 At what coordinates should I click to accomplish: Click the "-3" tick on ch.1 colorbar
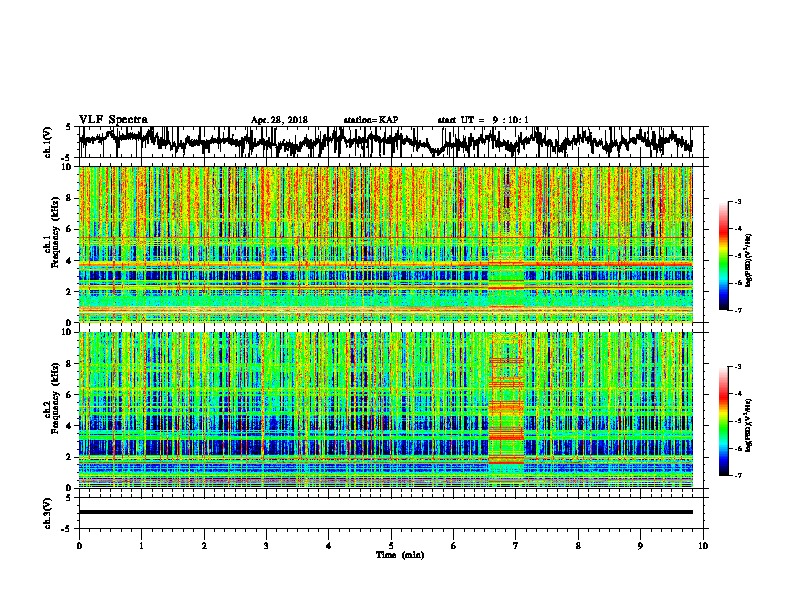[738, 202]
